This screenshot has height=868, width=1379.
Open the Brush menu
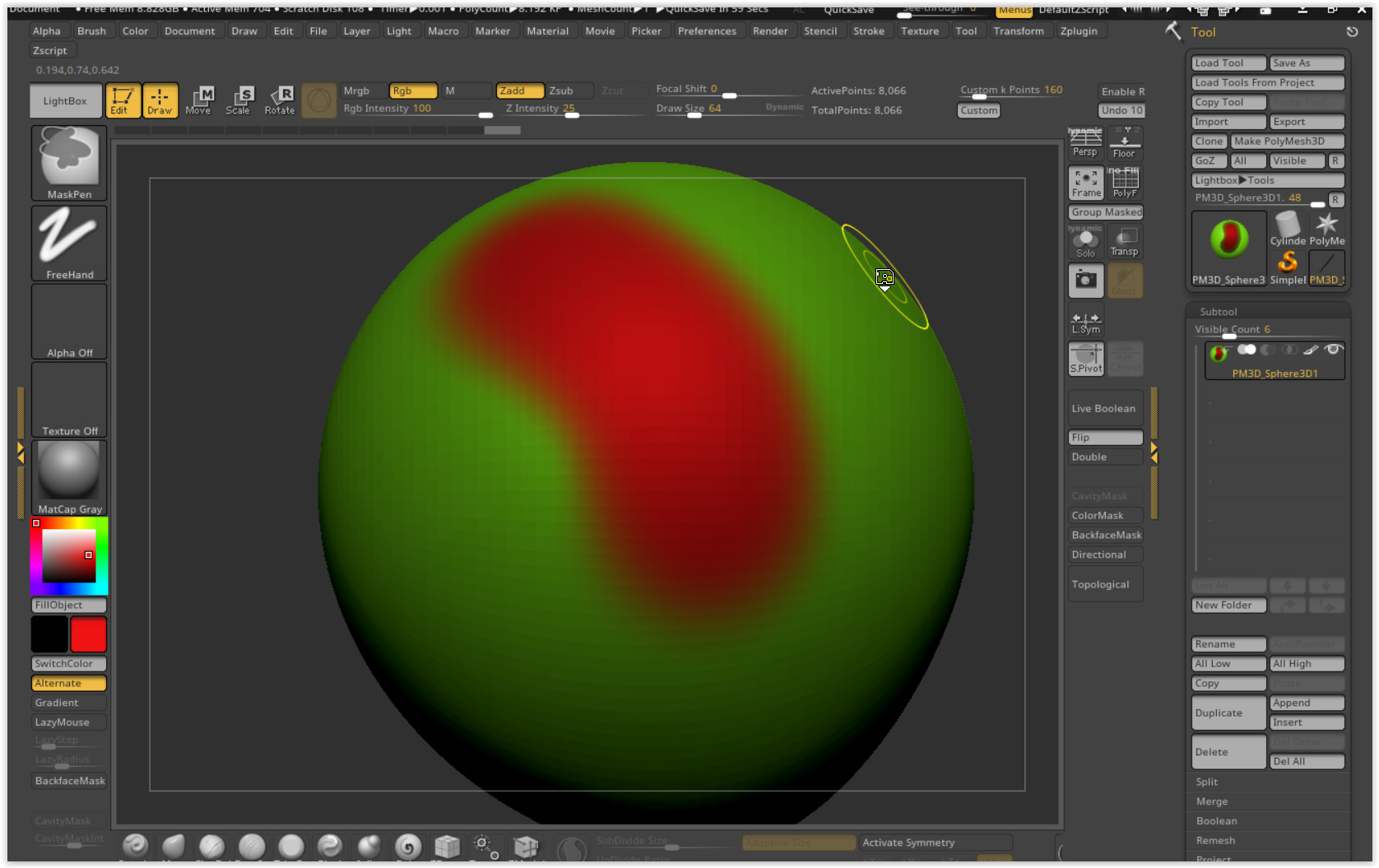(x=91, y=30)
